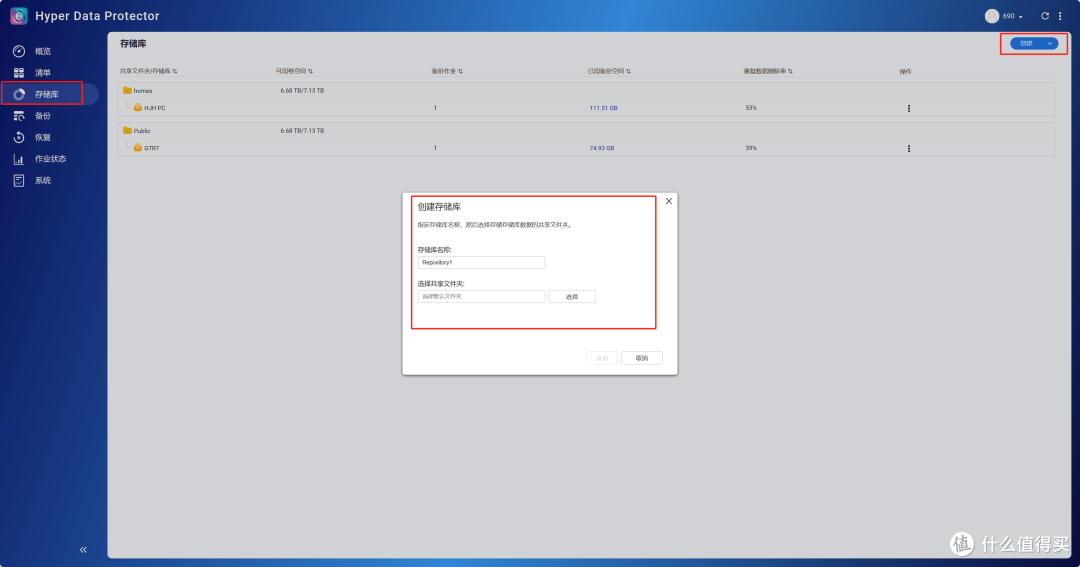Click the Hyper Data Protector logo icon
This screenshot has height=567, width=1080.
[x=19, y=16]
